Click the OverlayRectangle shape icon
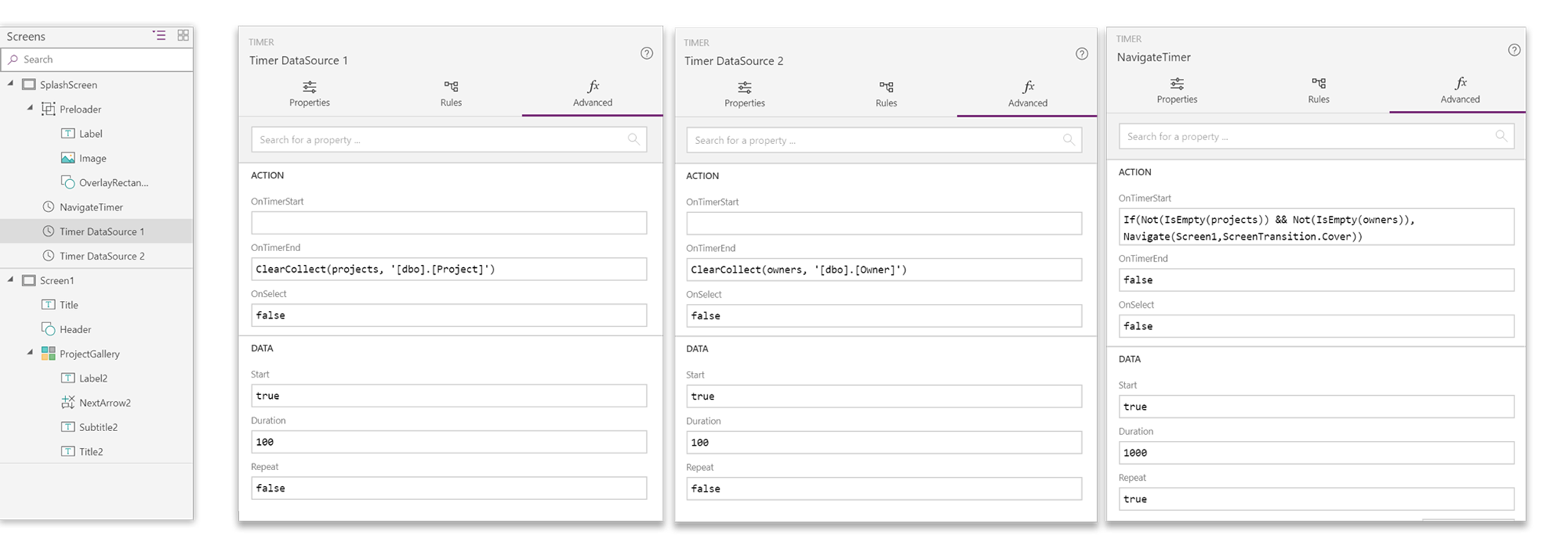Viewport: 1568px width, 549px height. tap(68, 182)
